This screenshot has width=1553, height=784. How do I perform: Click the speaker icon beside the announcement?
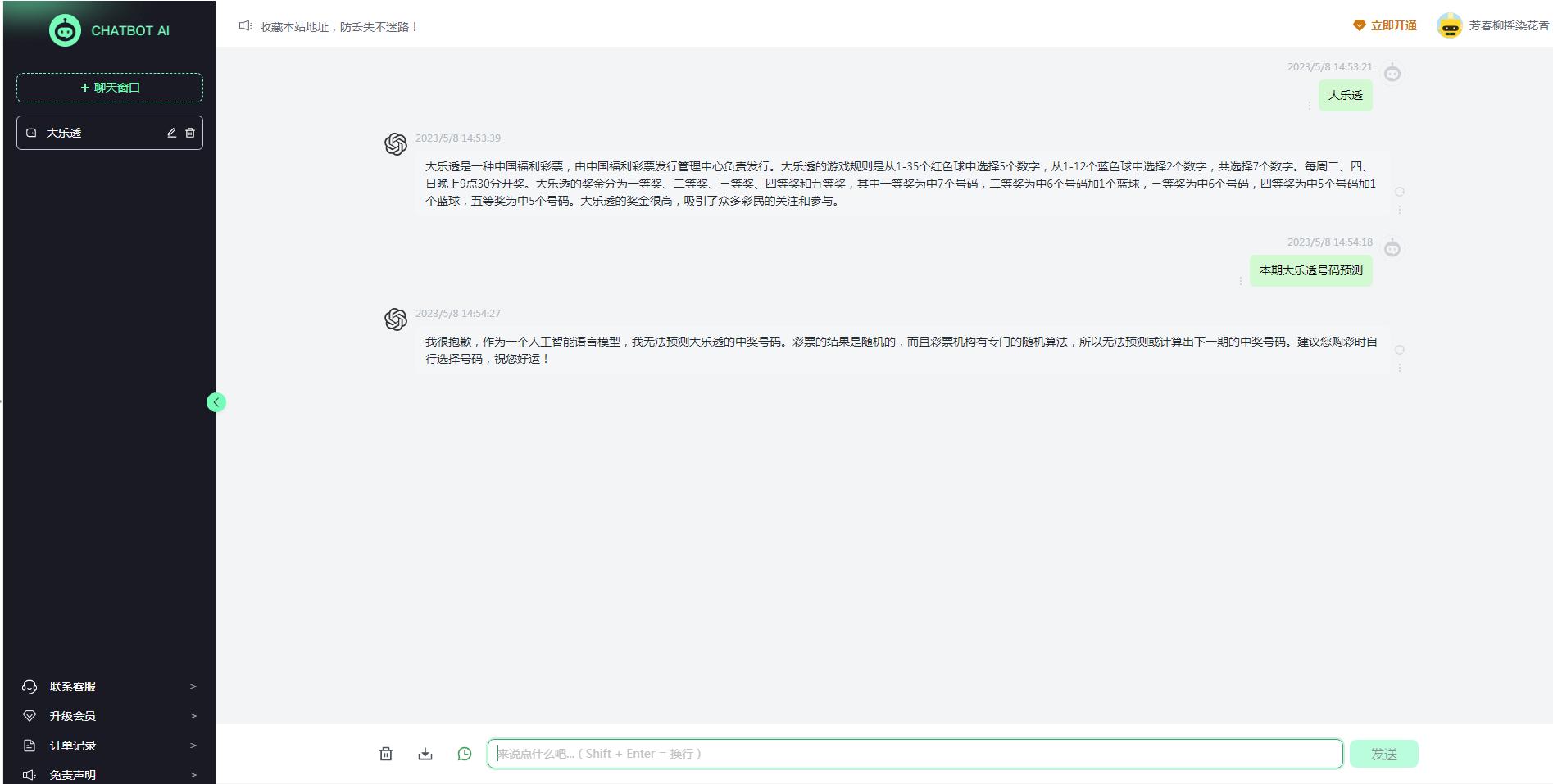click(x=243, y=25)
